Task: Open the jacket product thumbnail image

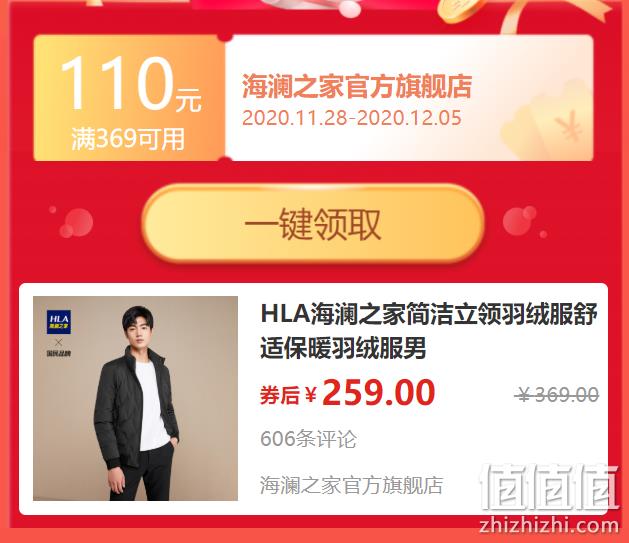Action: (136, 398)
